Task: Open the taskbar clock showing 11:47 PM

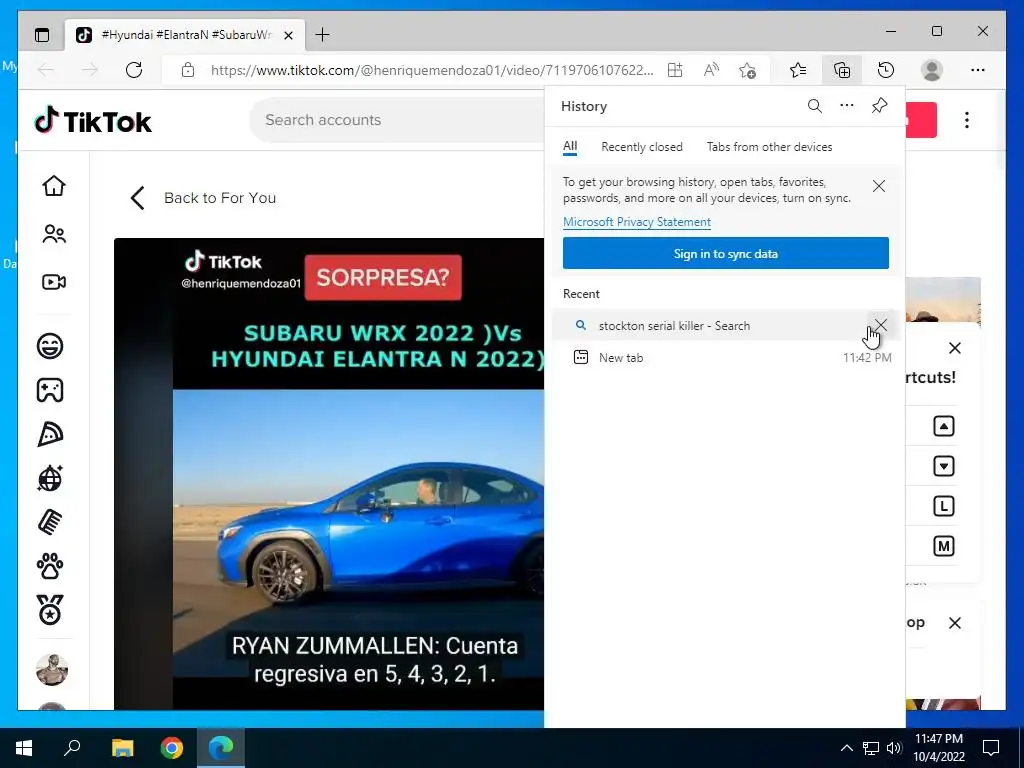Action: coord(938,748)
